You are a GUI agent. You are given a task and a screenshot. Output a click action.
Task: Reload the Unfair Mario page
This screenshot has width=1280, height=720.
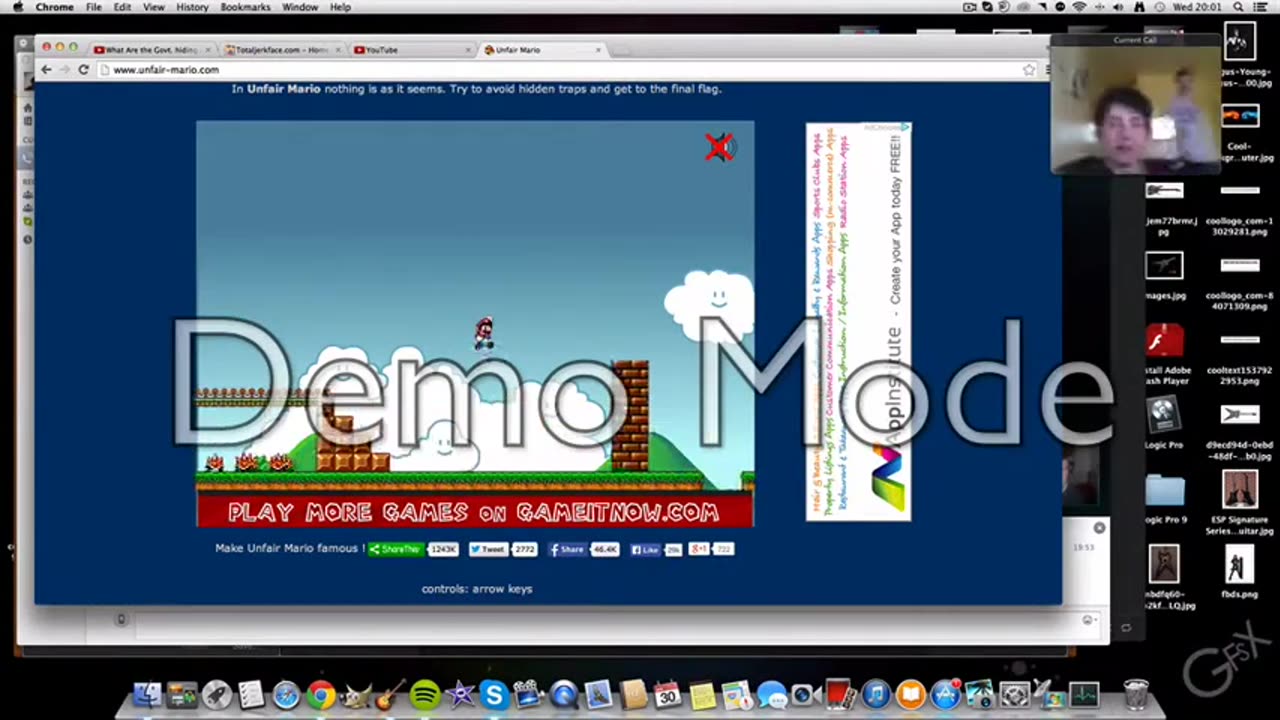point(84,70)
